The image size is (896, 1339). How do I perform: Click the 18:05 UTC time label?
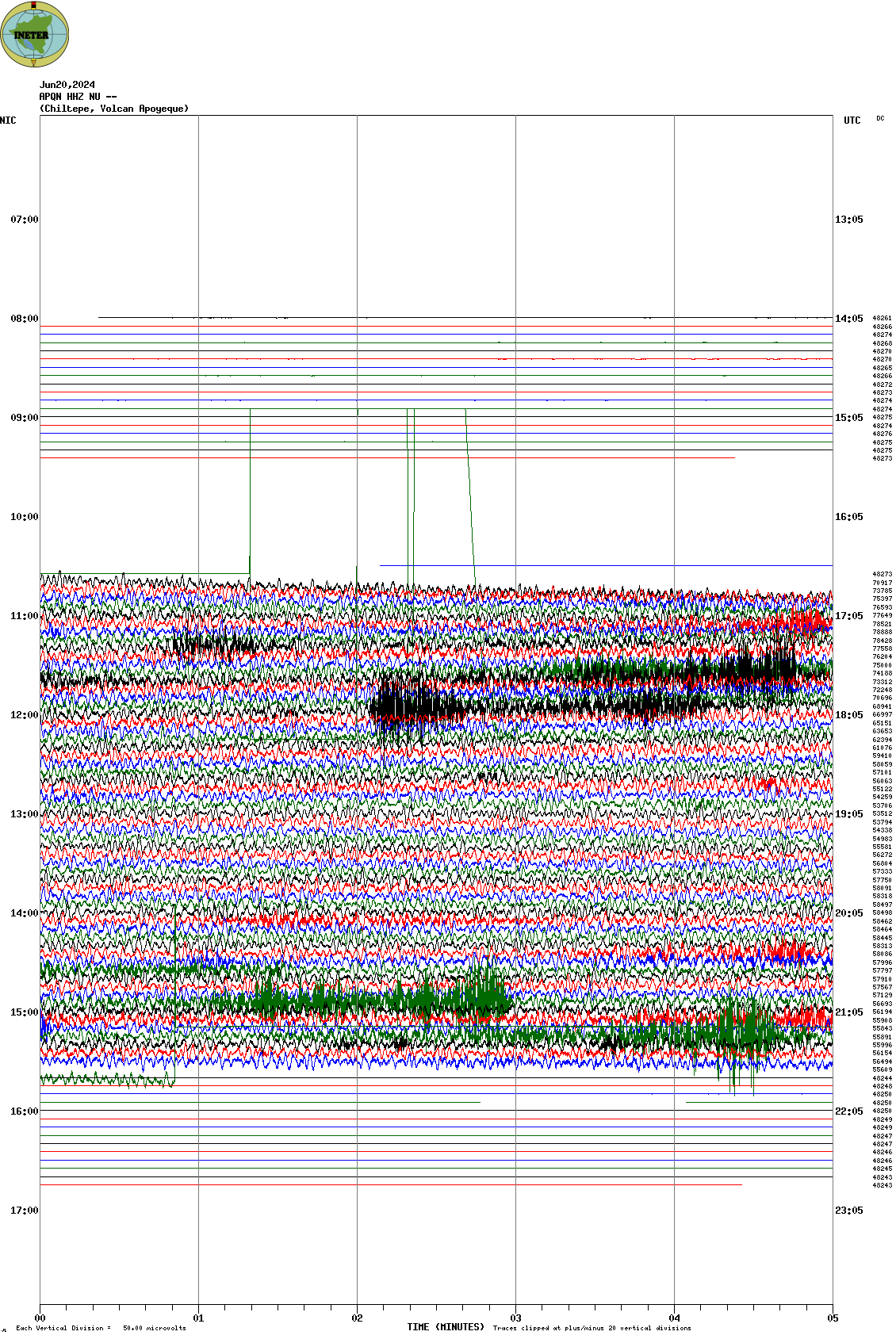tap(848, 715)
